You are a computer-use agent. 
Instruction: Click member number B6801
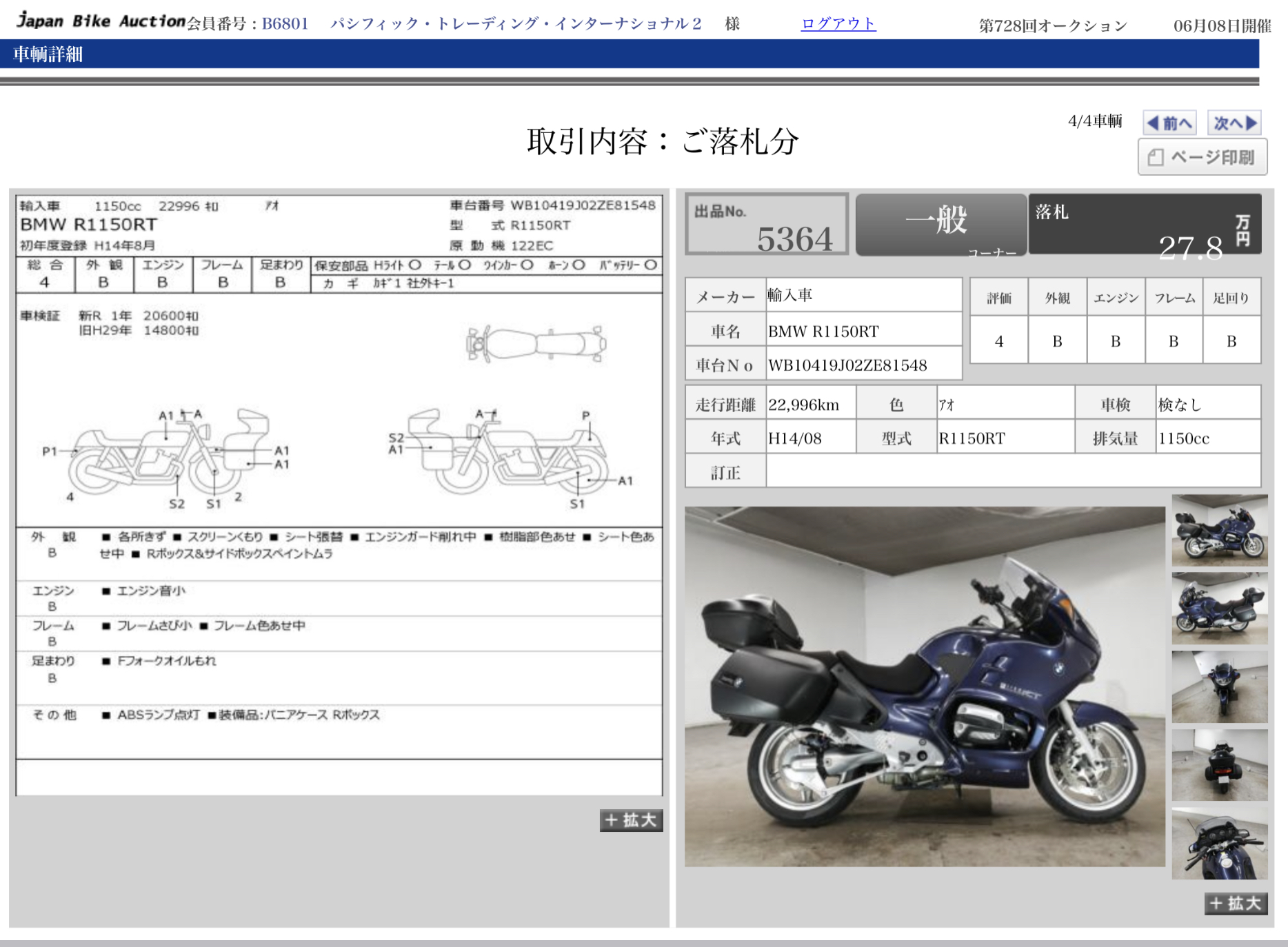[x=285, y=24]
